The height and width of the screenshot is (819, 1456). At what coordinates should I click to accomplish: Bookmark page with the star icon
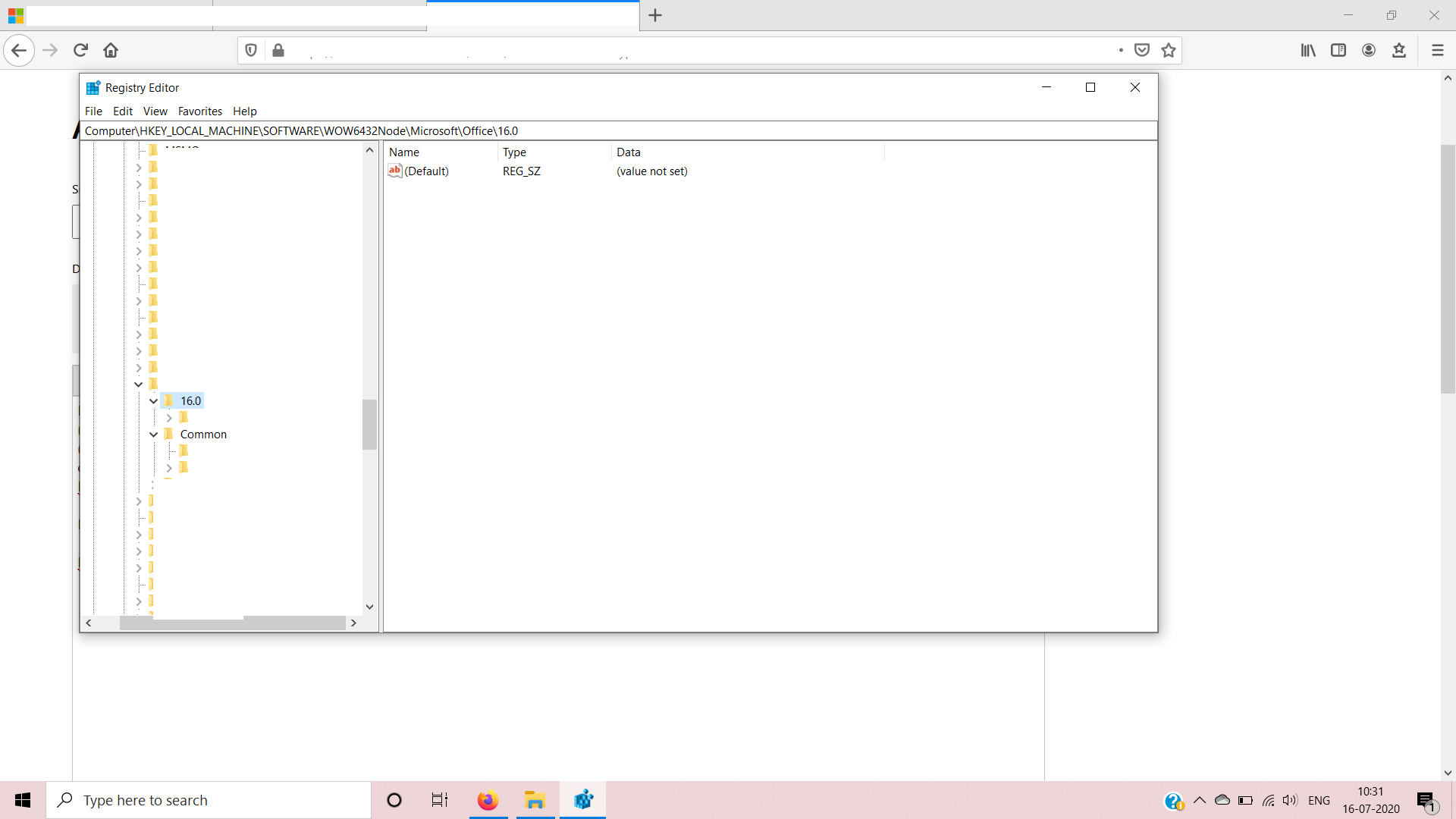1169,50
